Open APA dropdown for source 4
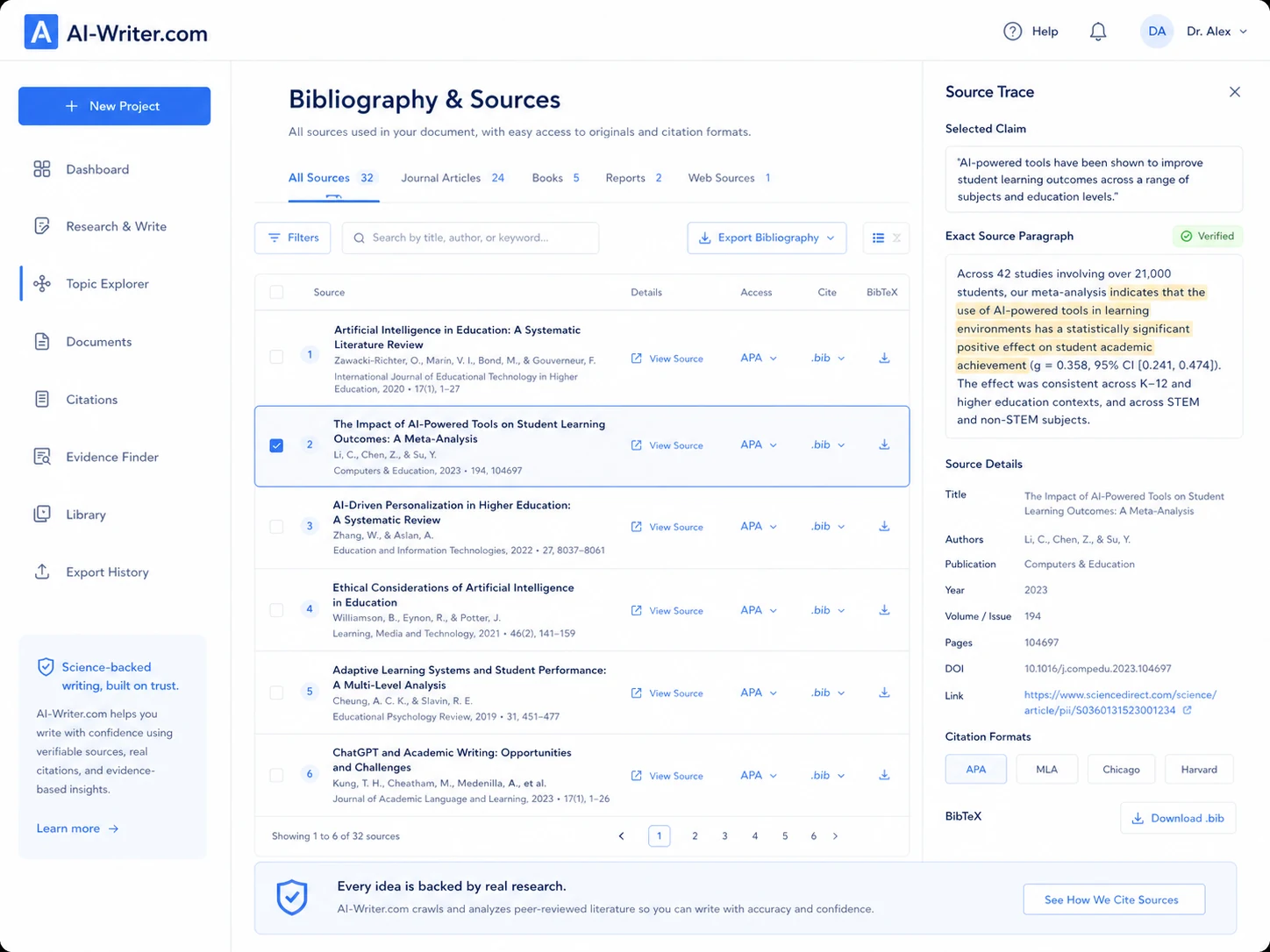The width and height of the screenshot is (1270, 952). (x=759, y=610)
